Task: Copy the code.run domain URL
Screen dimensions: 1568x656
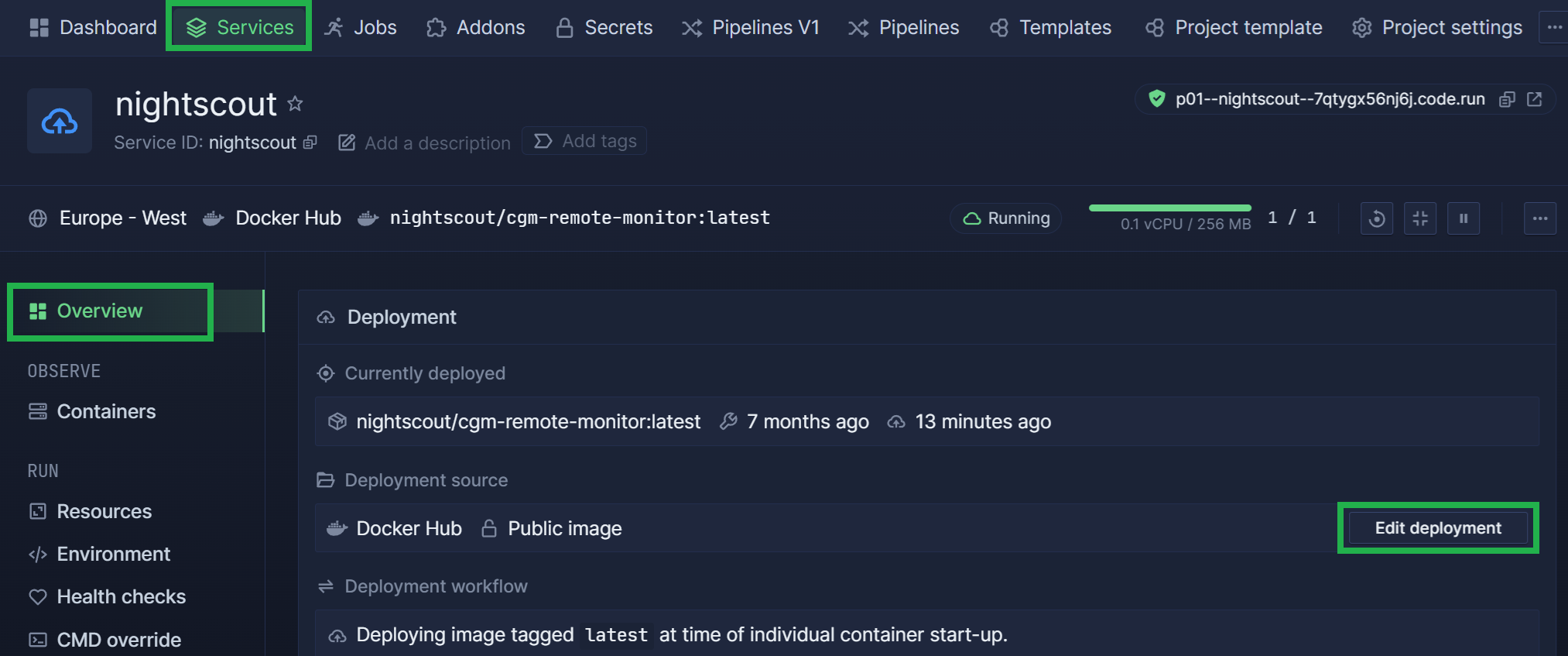Action: (x=1507, y=99)
